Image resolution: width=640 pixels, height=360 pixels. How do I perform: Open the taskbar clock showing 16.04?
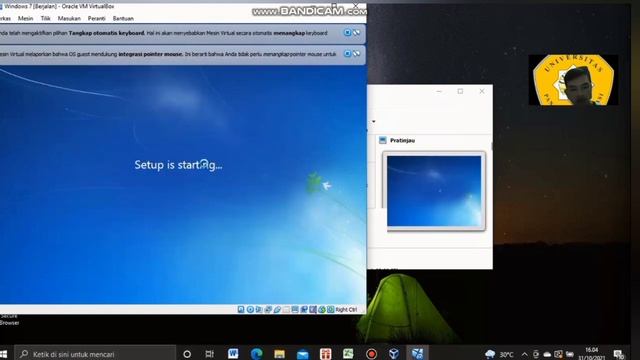[x=592, y=354]
